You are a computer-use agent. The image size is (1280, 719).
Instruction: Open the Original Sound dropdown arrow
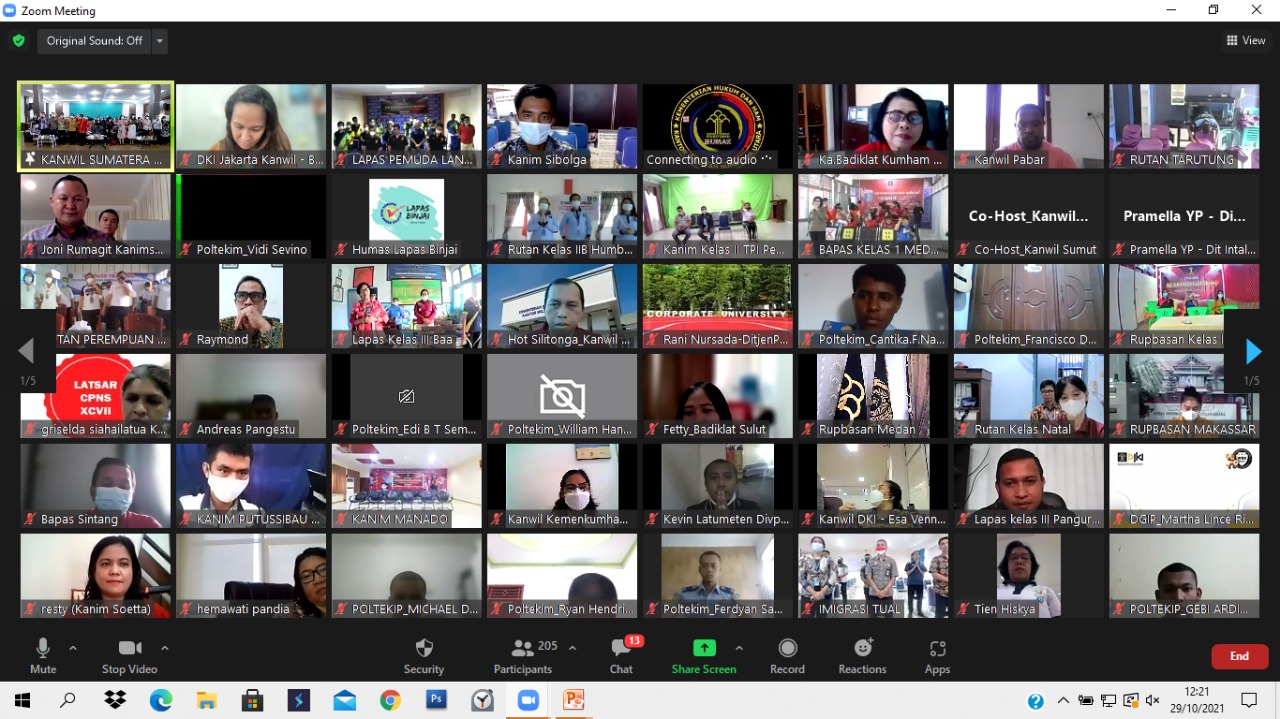point(160,41)
